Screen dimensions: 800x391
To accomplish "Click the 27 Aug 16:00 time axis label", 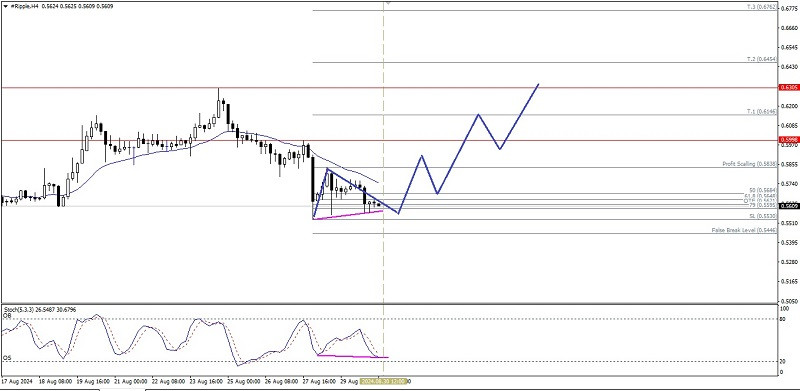I will (x=320, y=381).
